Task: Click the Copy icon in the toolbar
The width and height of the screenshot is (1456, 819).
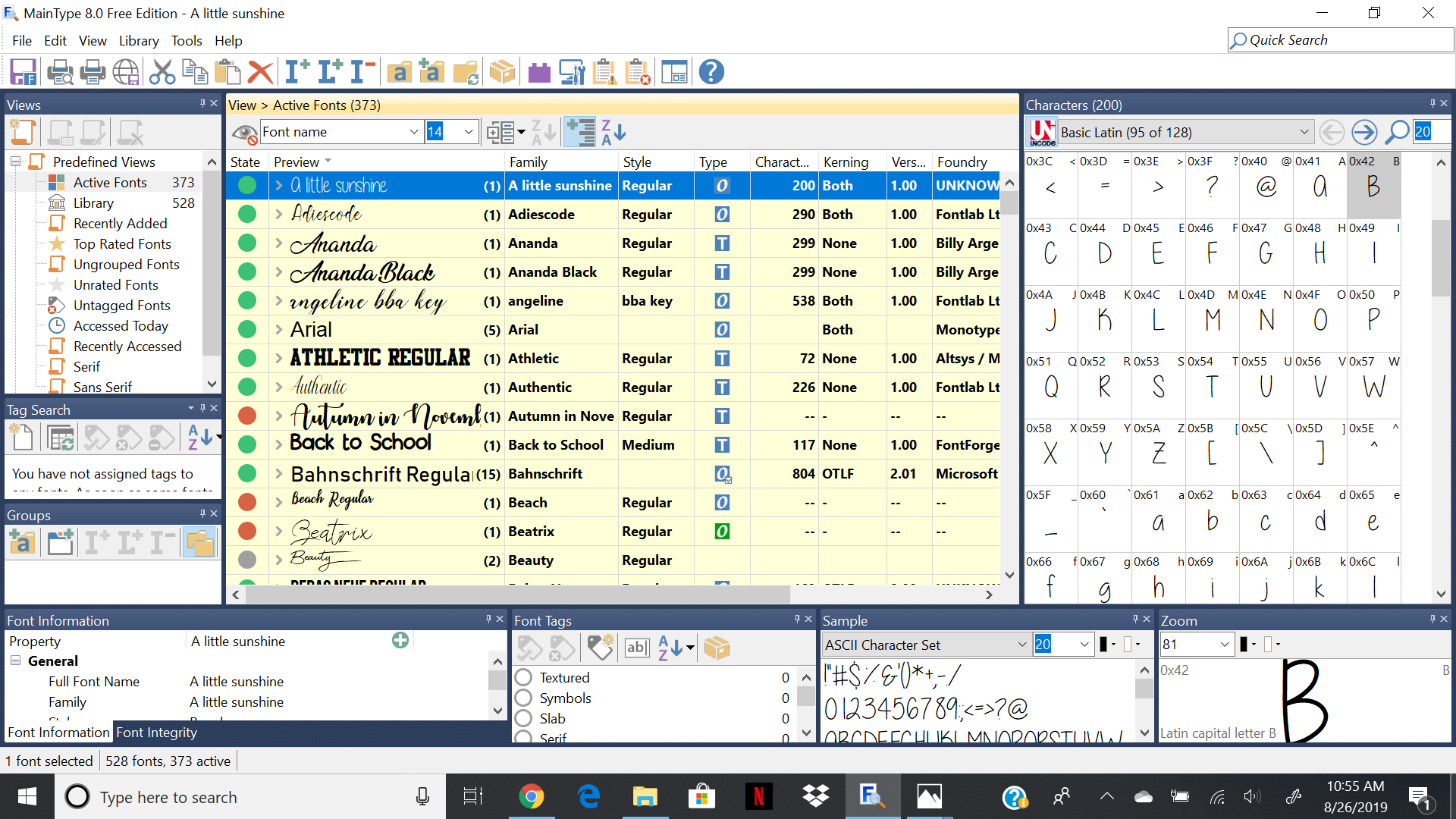Action: click(x=195, y=72)
